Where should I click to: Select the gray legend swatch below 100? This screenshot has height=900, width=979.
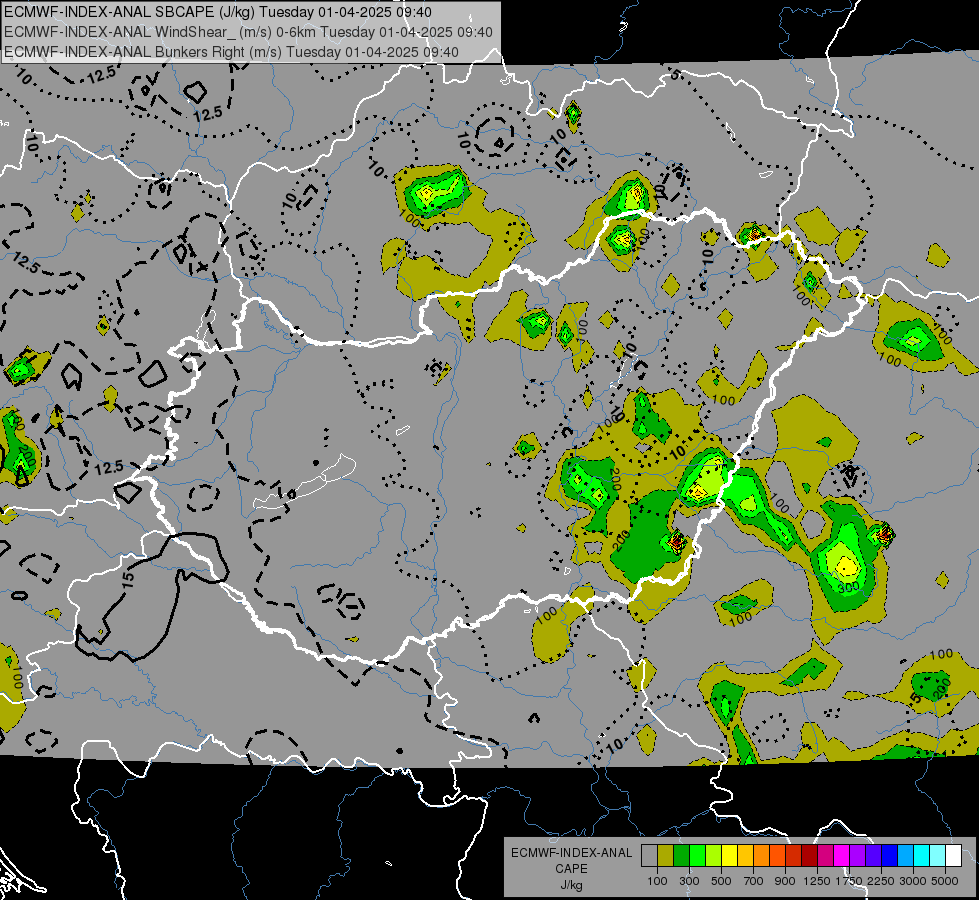tap(649, 856)
